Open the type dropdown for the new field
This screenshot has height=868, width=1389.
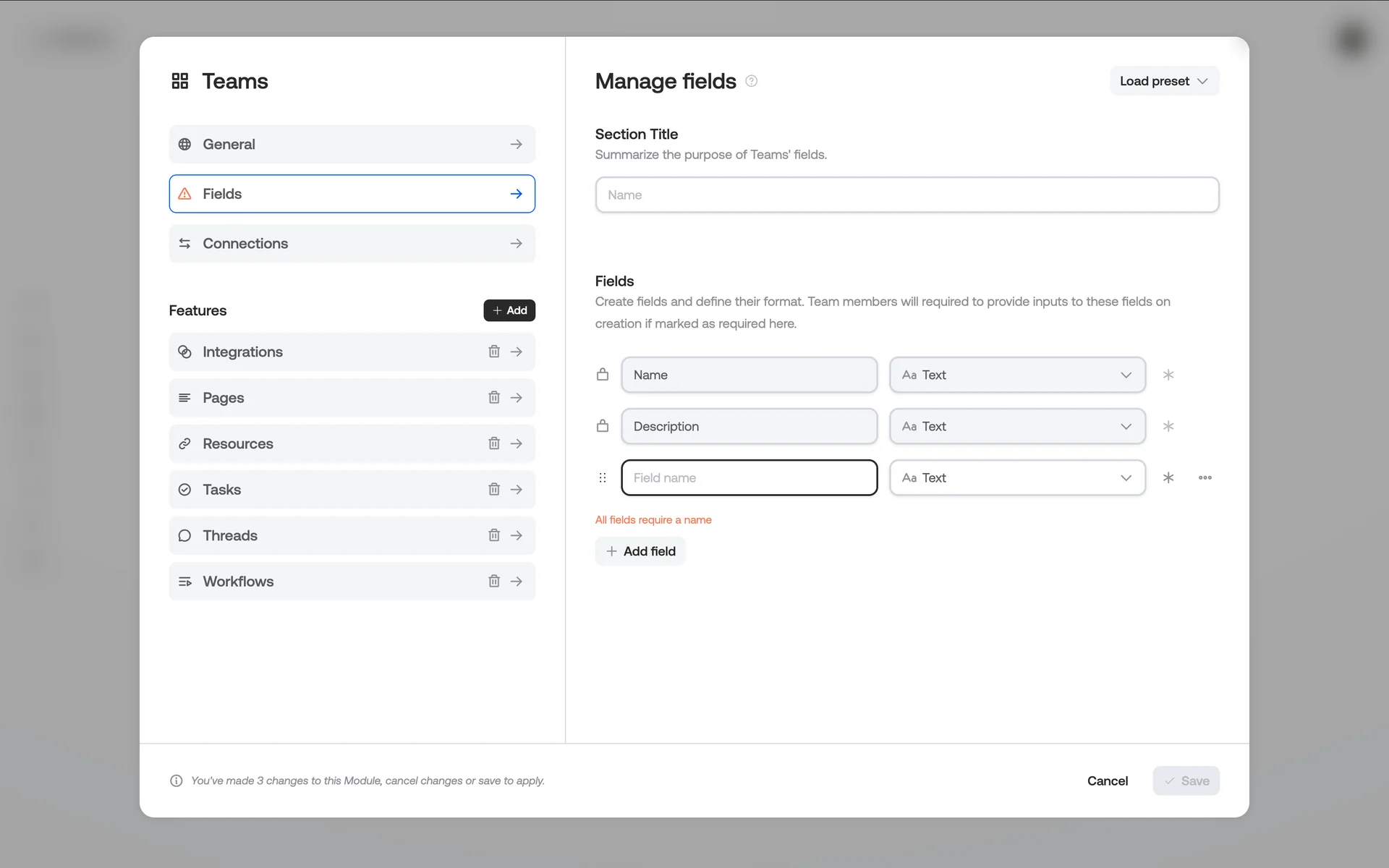[1017, 477]
